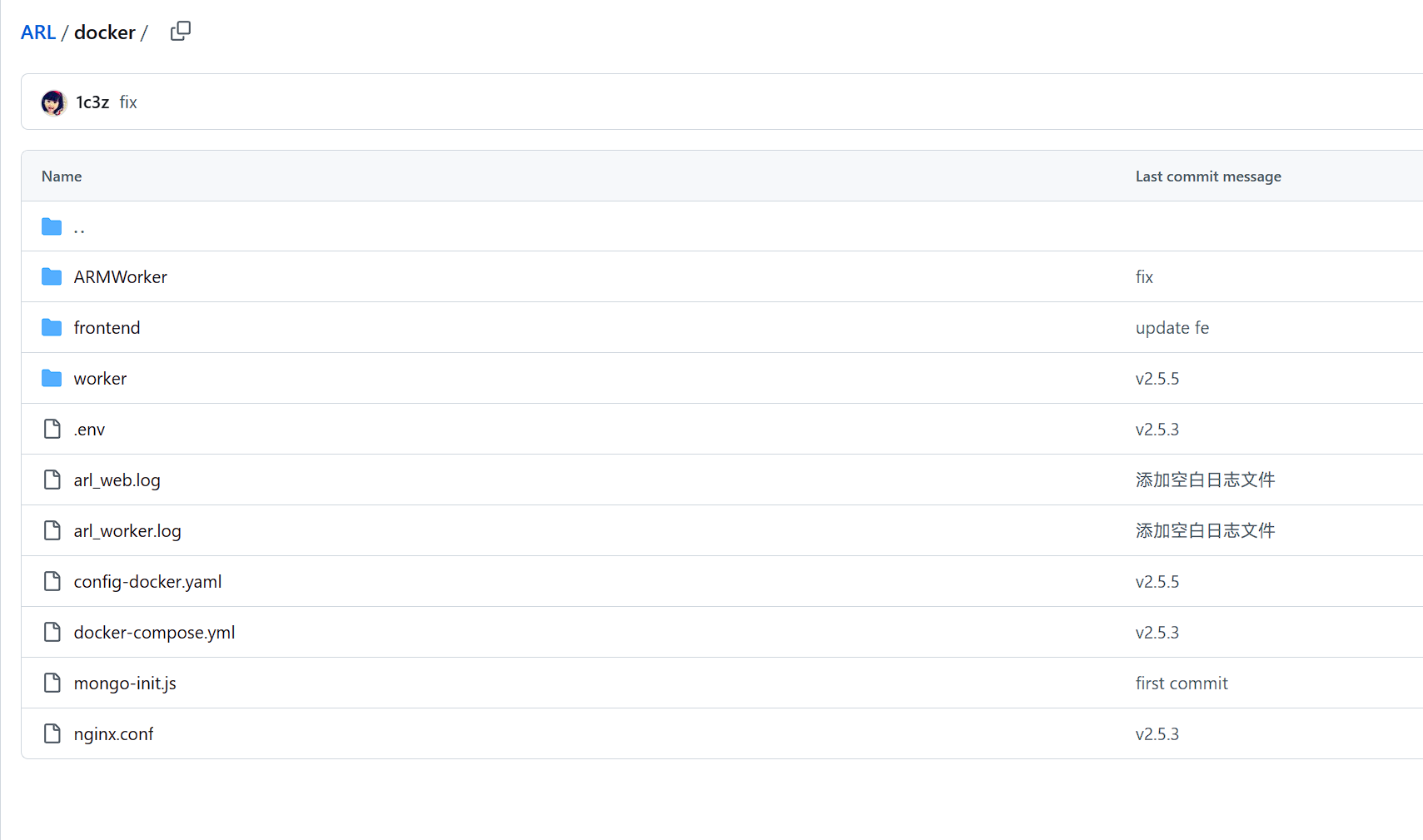Click the 1c3z user avatar

(x=54, y=102)
